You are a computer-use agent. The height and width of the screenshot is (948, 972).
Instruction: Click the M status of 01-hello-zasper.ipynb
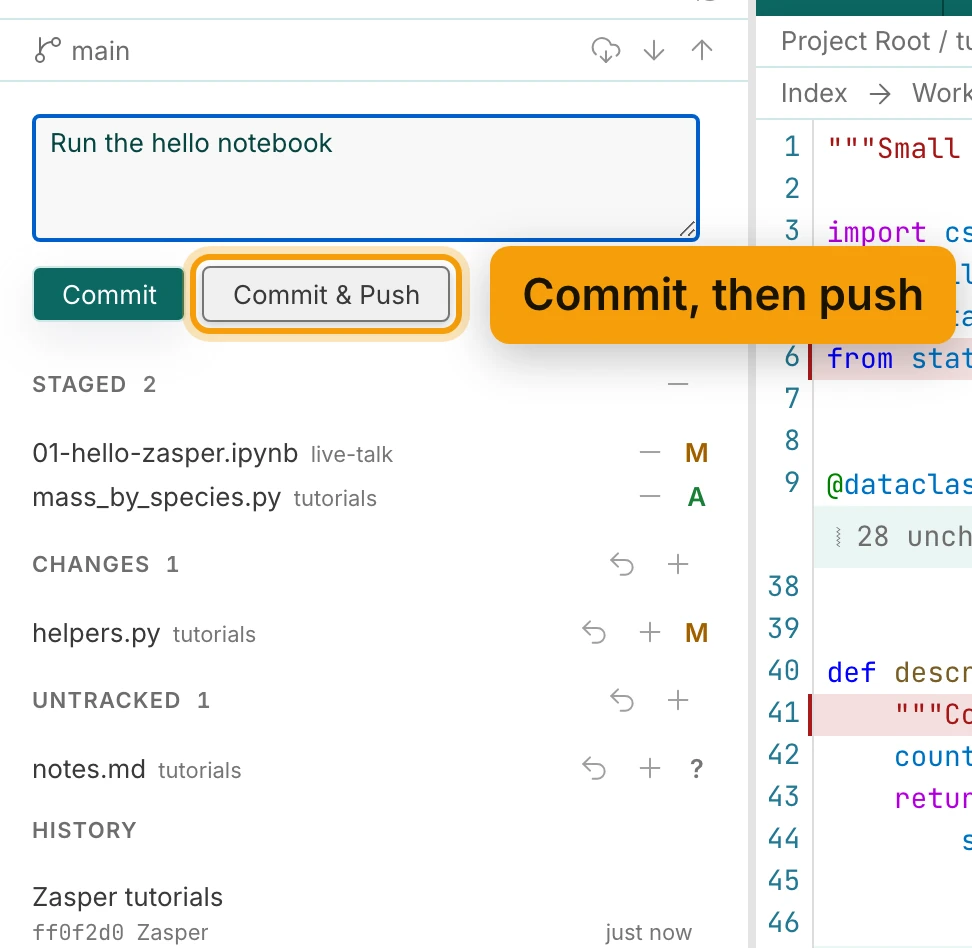(696, 453)
